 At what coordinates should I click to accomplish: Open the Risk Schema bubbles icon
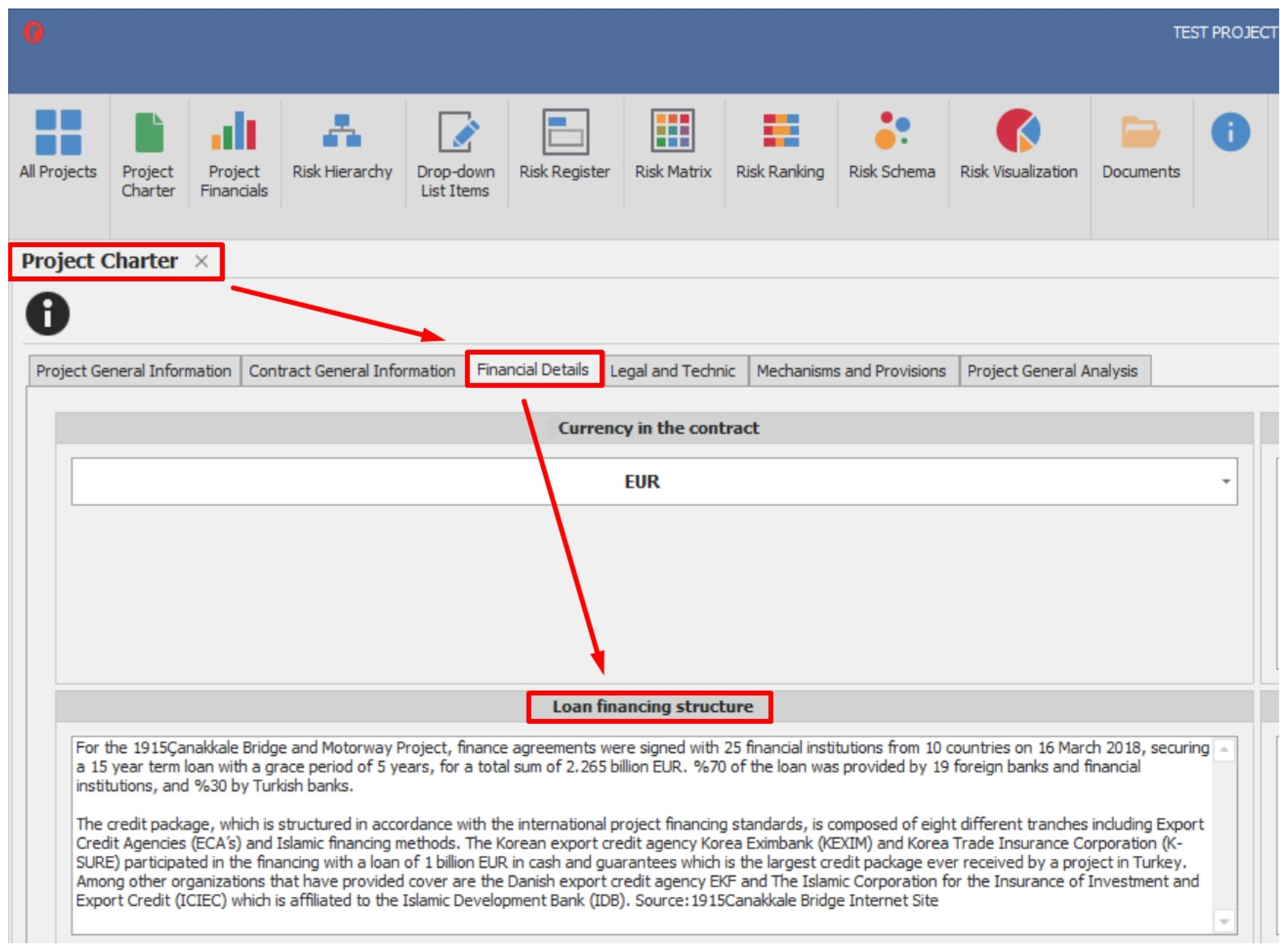(x=892, y=131)
